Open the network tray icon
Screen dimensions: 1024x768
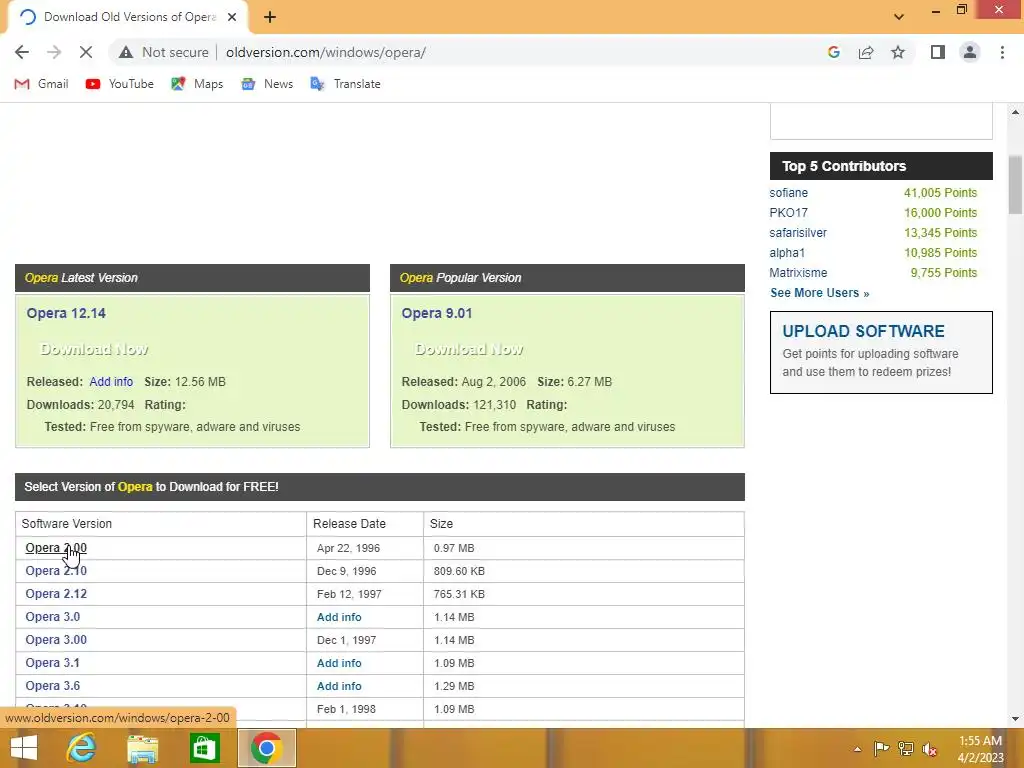906,749
